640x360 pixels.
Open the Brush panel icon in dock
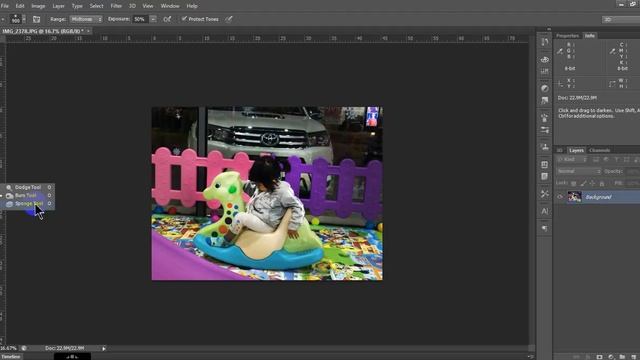pos(544,118)
